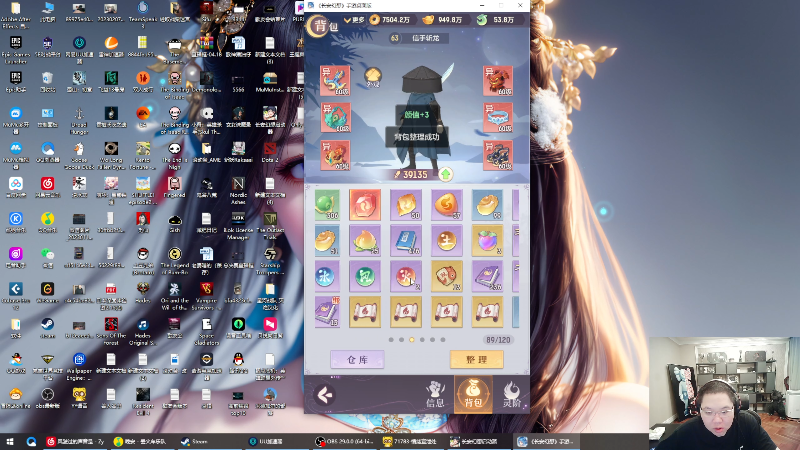
Task: Select the green 风 wind orb item
Action: (x=365, y=276)
